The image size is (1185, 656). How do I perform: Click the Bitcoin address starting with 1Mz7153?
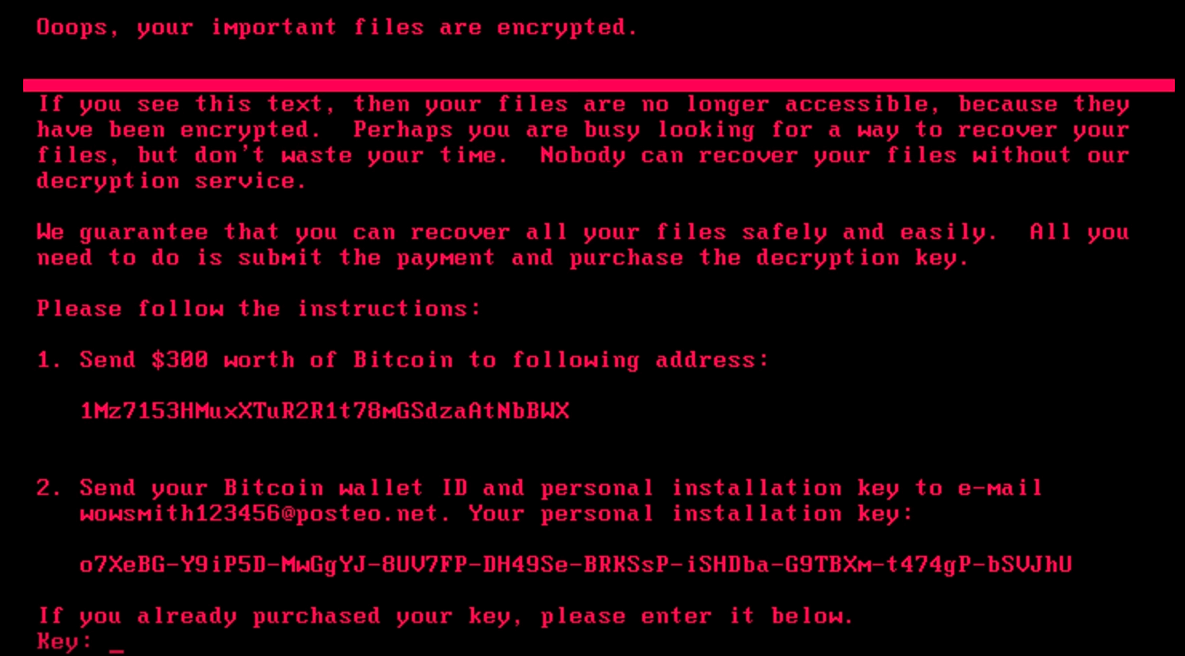324,411
